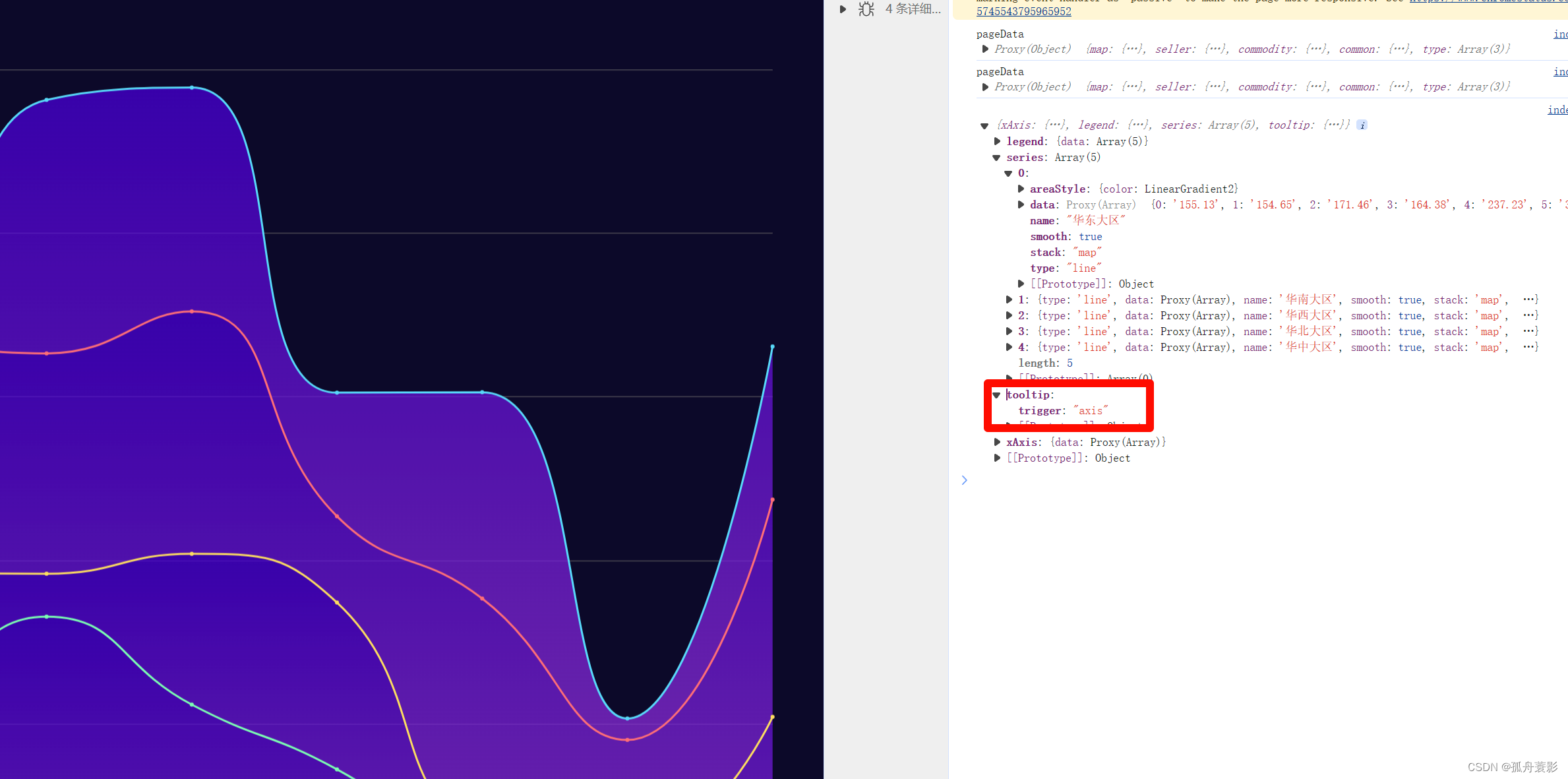This screenshot has width=1568, height=779.
Task: Collapse the tooltip property node
Action: click(996, 395)
